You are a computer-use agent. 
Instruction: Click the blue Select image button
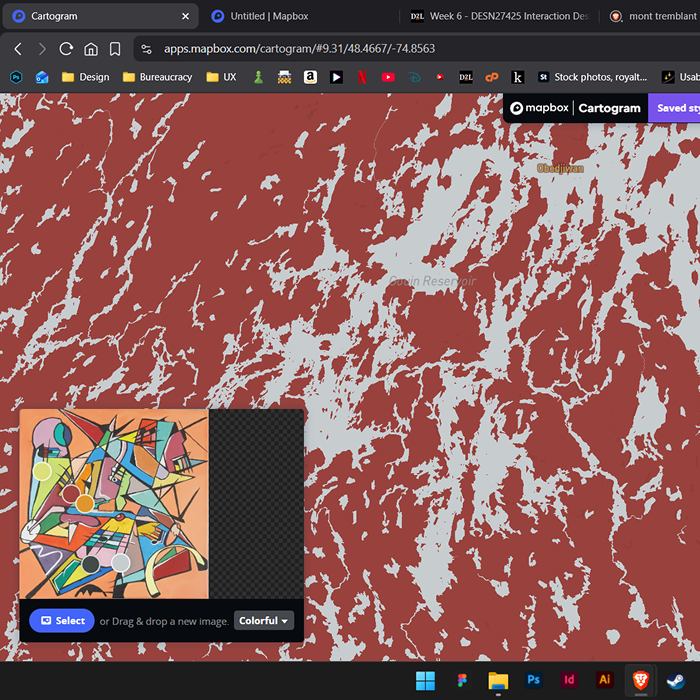click(x=62, y=621)
